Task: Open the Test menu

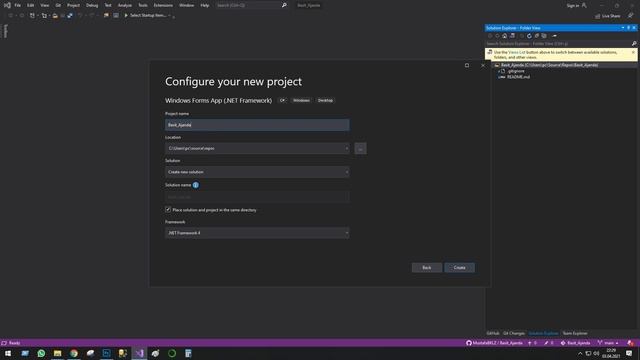Action: (108, 5)
